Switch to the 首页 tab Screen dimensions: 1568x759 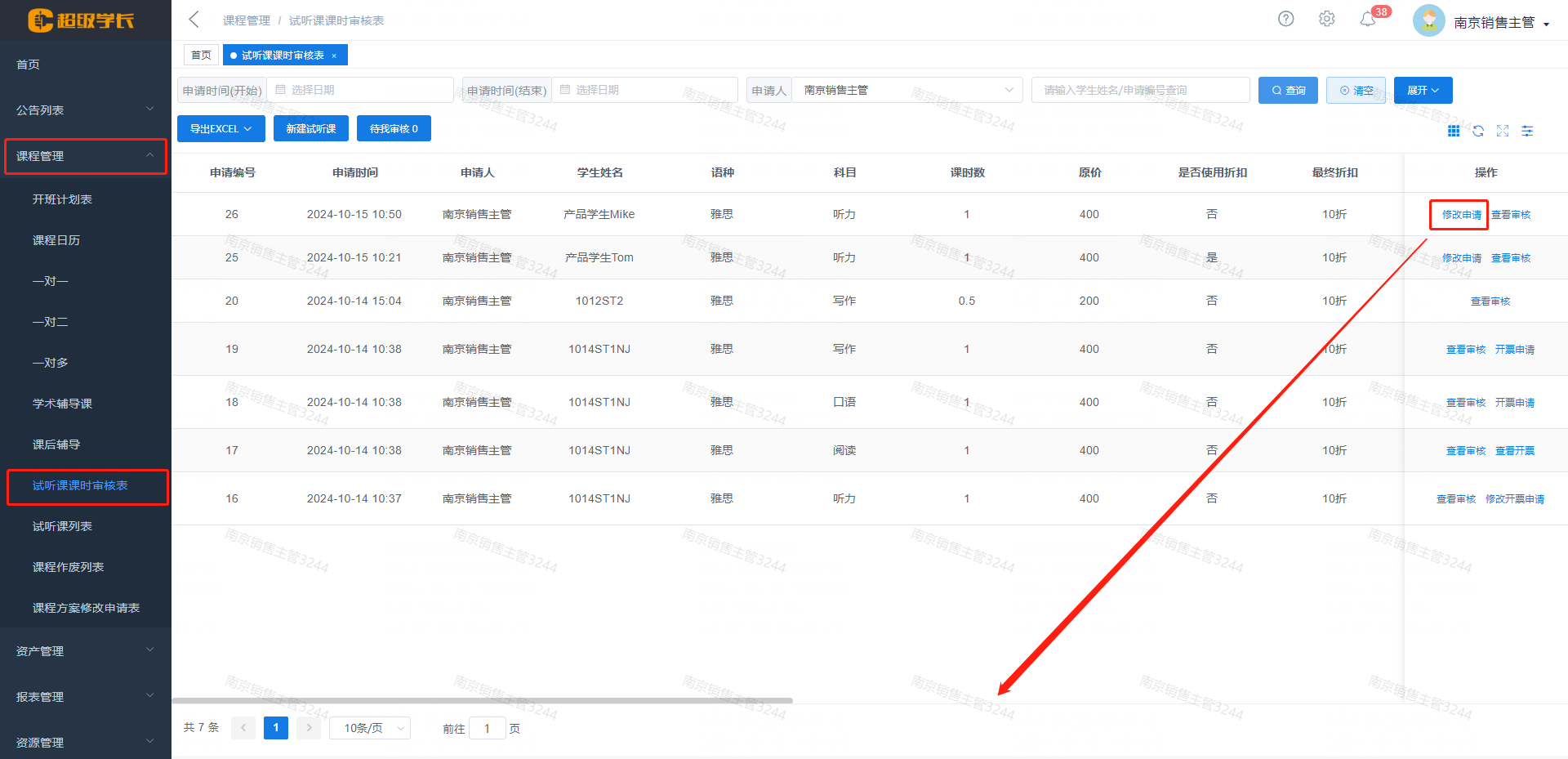pos(201,56)
